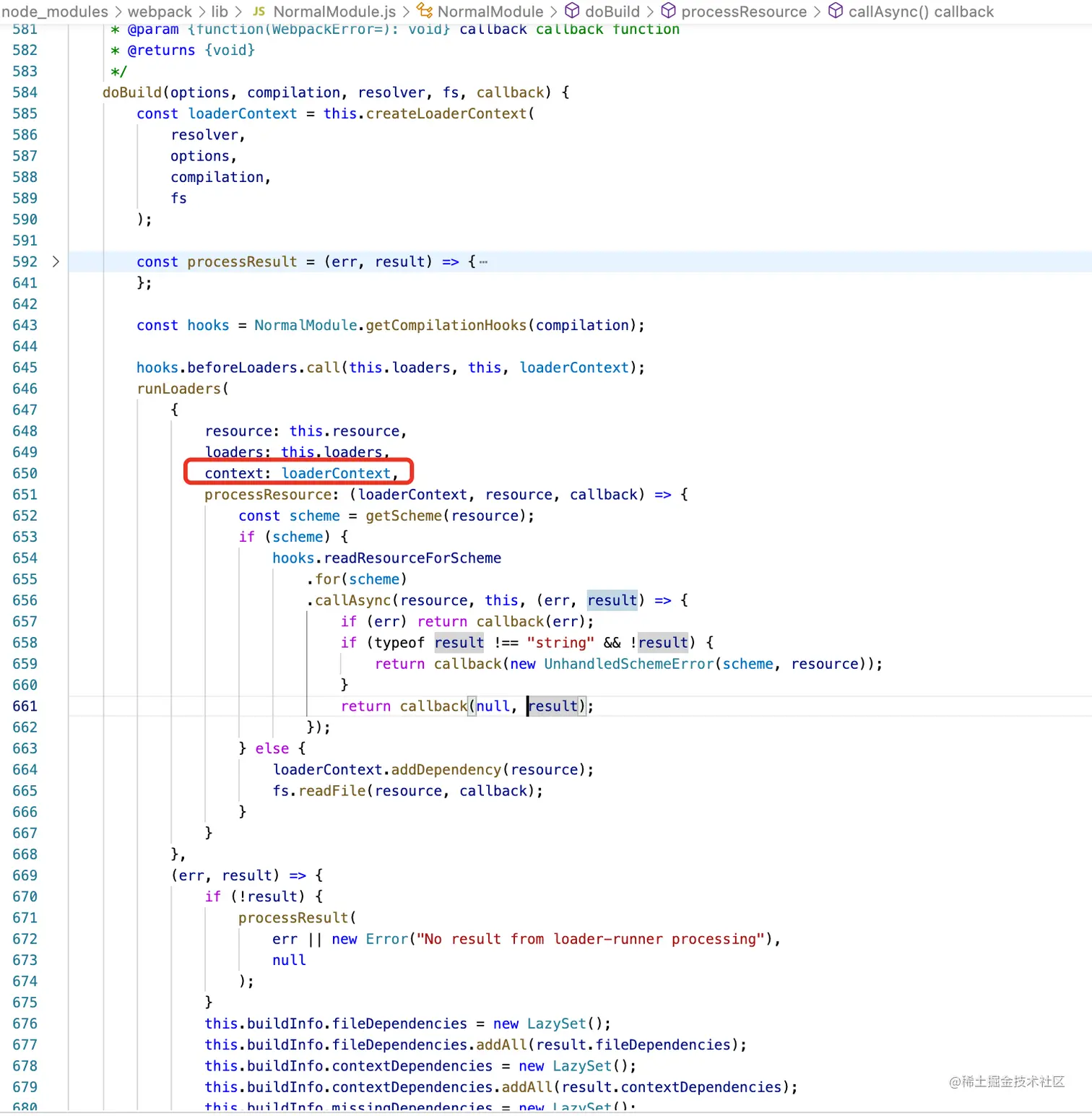Select callAsync() callback breadcrumb label
This screenshot has width=1092, height=1116.
point(921,12)
